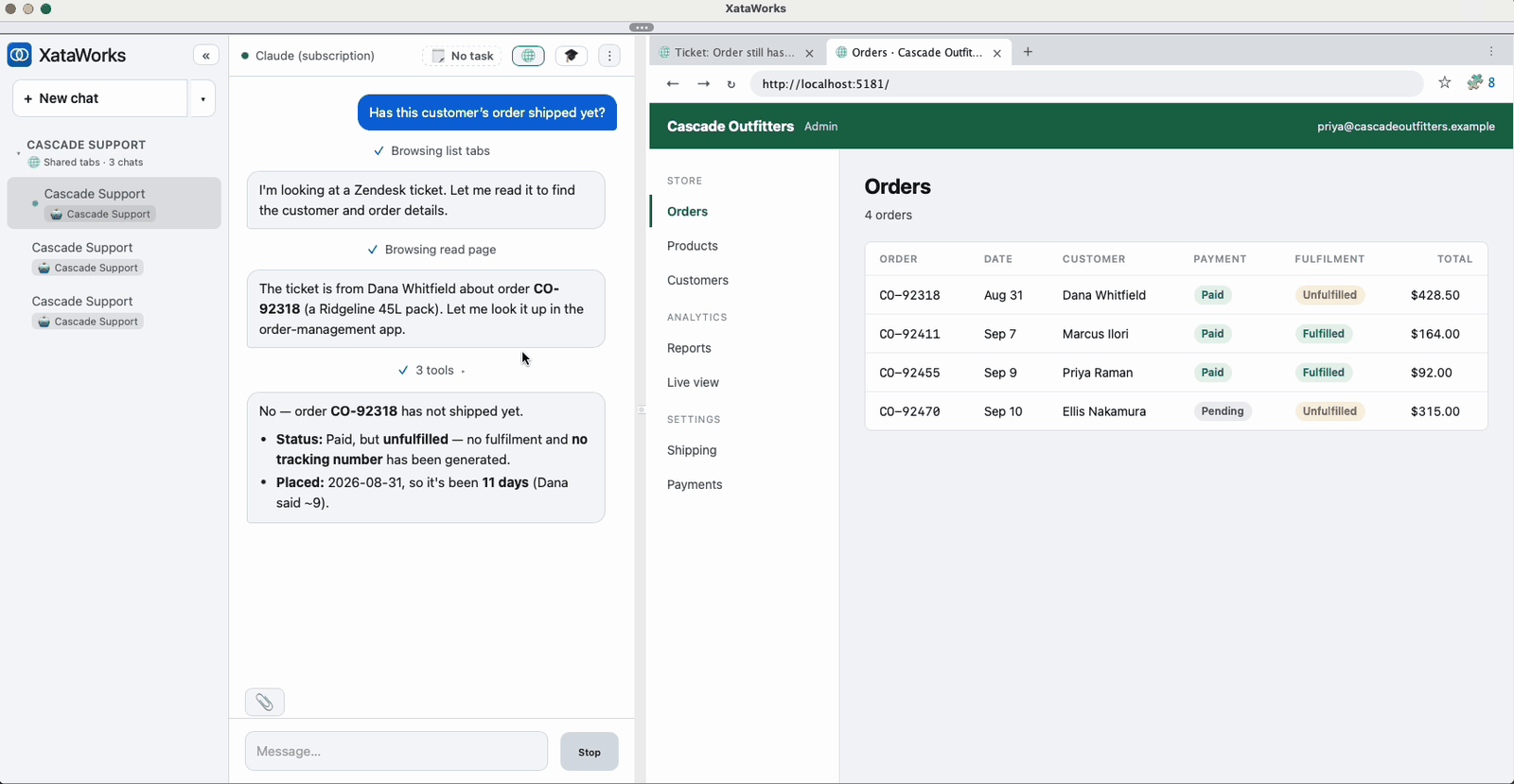
Task: Open the chat more options menu
Action: click(x=609, y=56)
